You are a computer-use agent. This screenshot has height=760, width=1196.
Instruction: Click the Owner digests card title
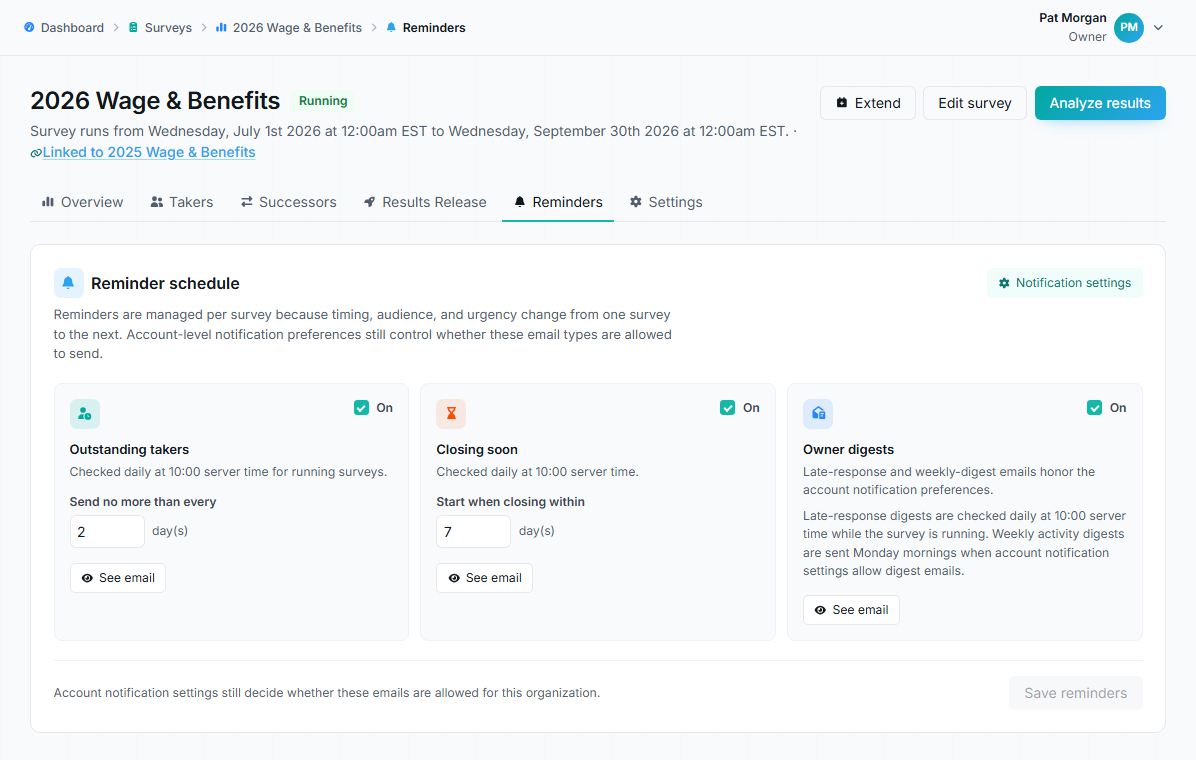coord(848,449)
